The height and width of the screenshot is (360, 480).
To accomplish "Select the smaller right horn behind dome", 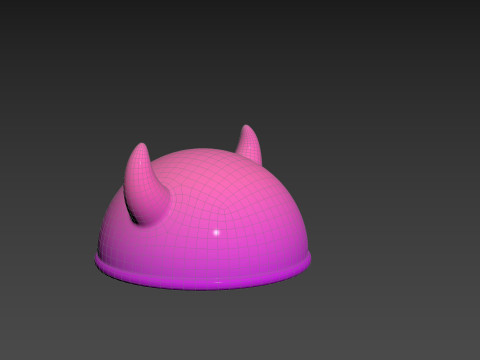I will (x=249, y=144).
